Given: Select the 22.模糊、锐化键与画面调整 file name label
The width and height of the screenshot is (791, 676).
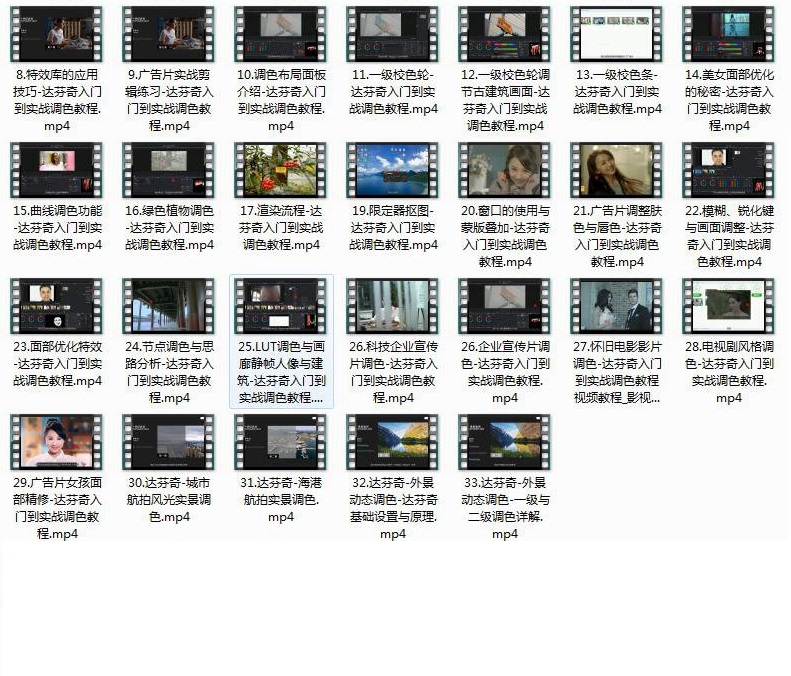Looking at the screenshot, I should (x=729, y=236).
